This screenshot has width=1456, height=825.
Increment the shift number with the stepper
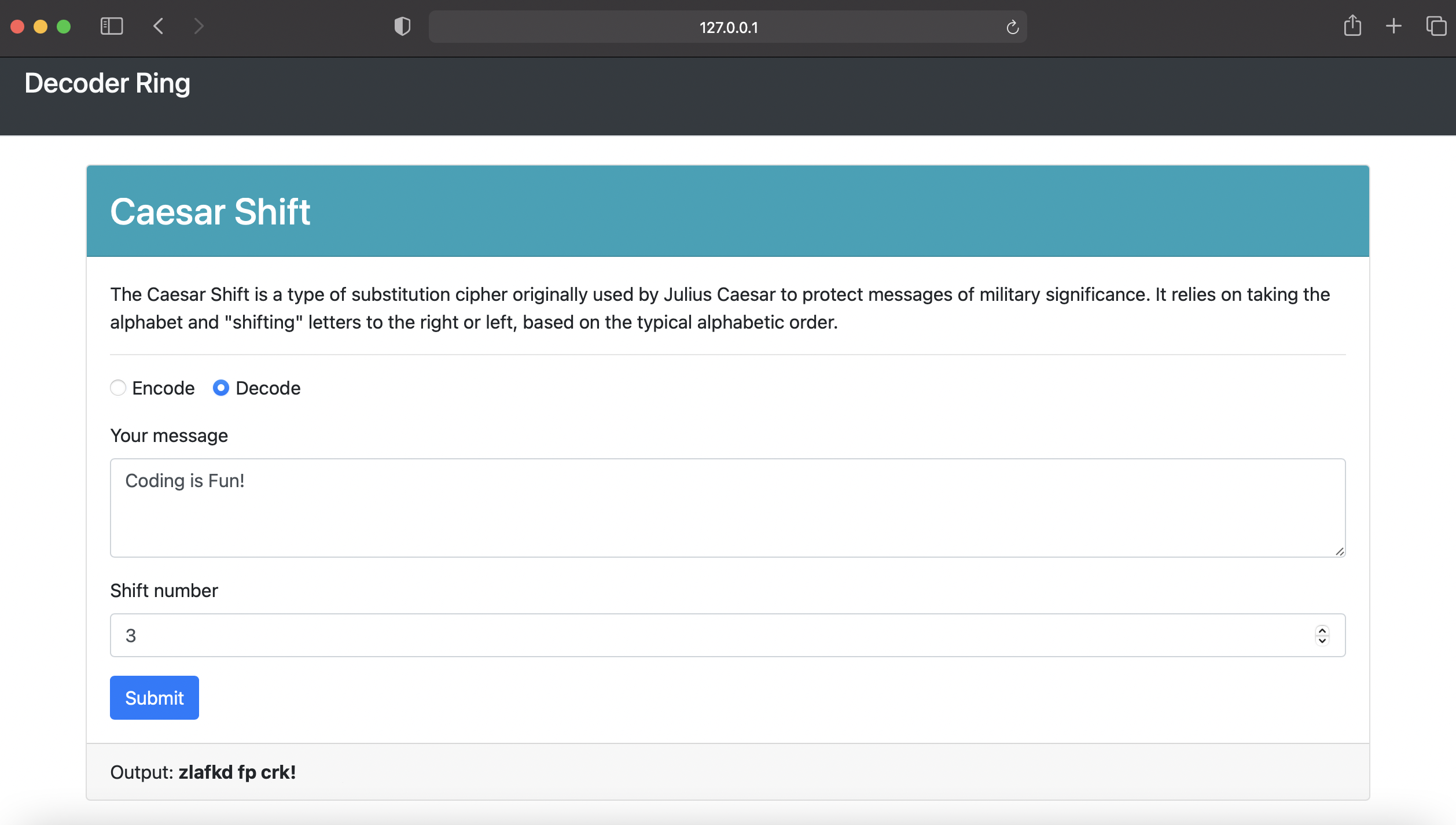click(1322, 631)
